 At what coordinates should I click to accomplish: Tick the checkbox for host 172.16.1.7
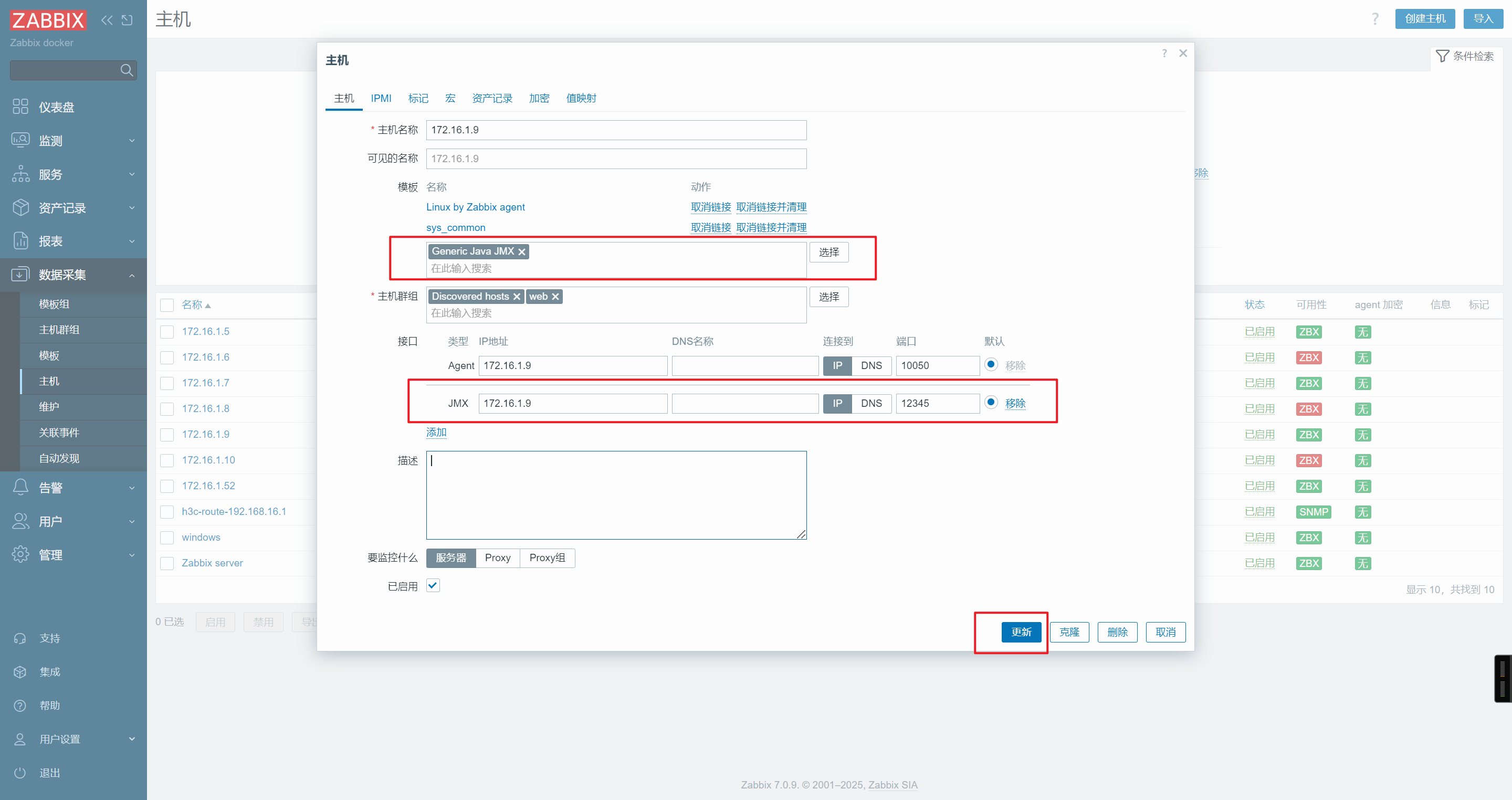[x=167, y=383]
